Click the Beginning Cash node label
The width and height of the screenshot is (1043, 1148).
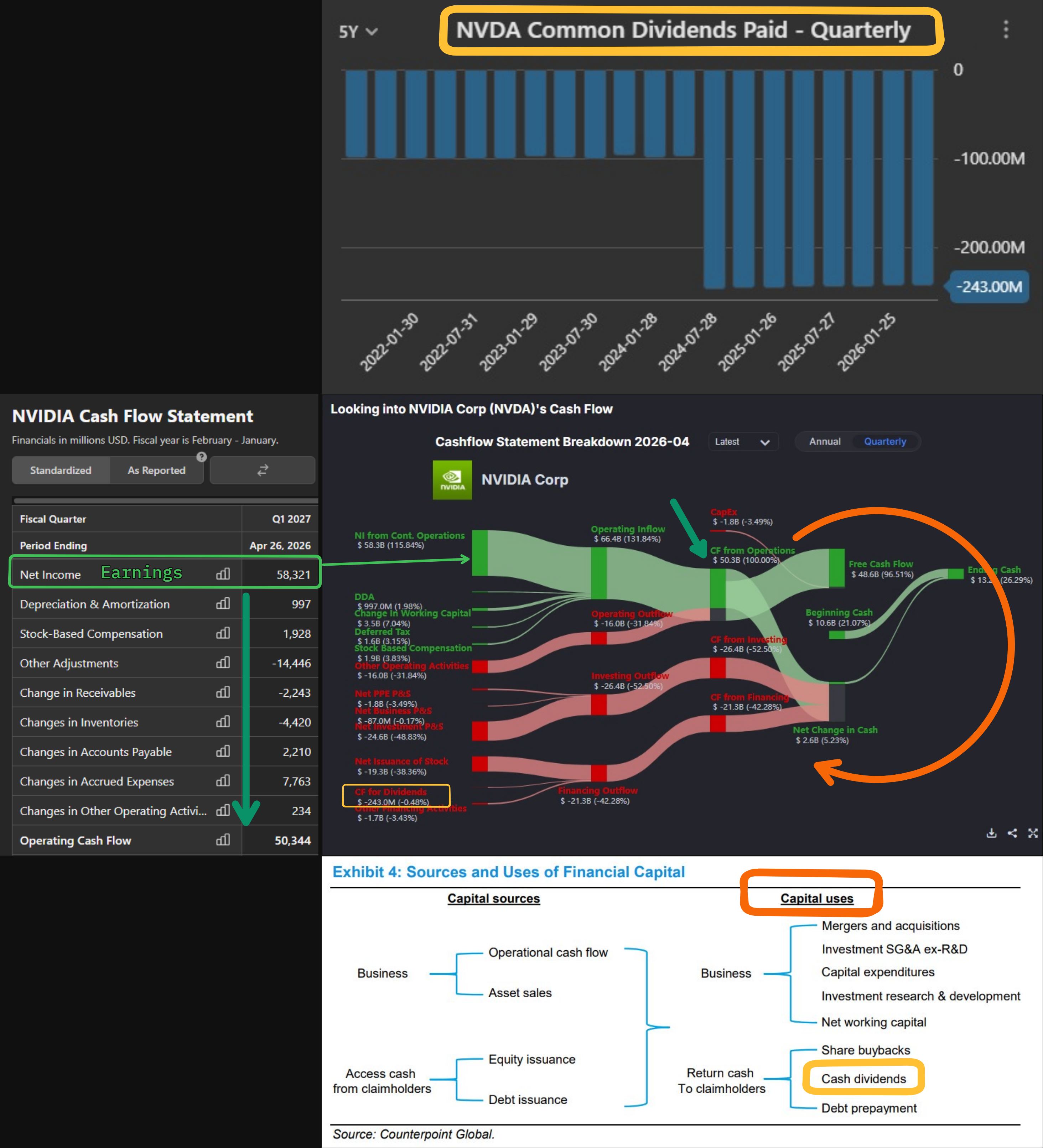839,612
